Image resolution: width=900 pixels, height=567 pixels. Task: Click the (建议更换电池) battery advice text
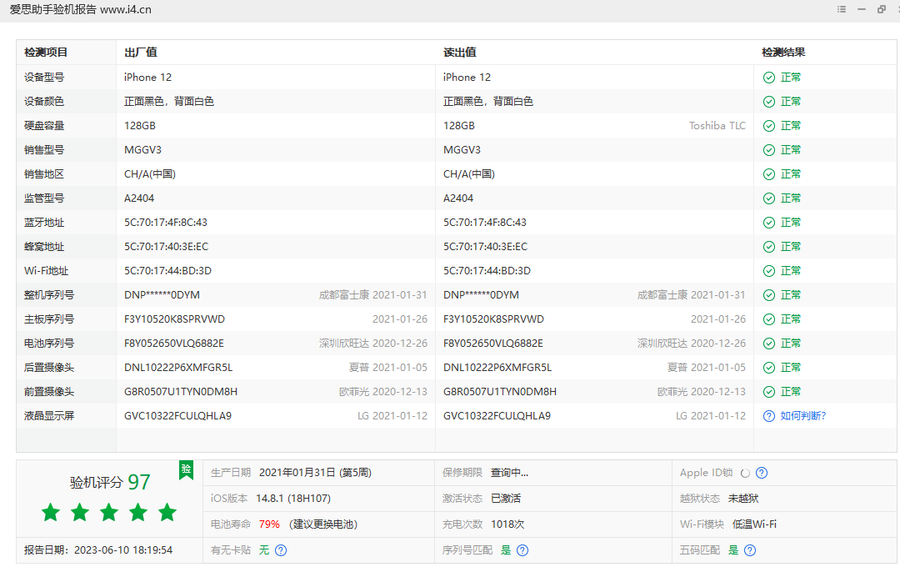click(323, 525)
